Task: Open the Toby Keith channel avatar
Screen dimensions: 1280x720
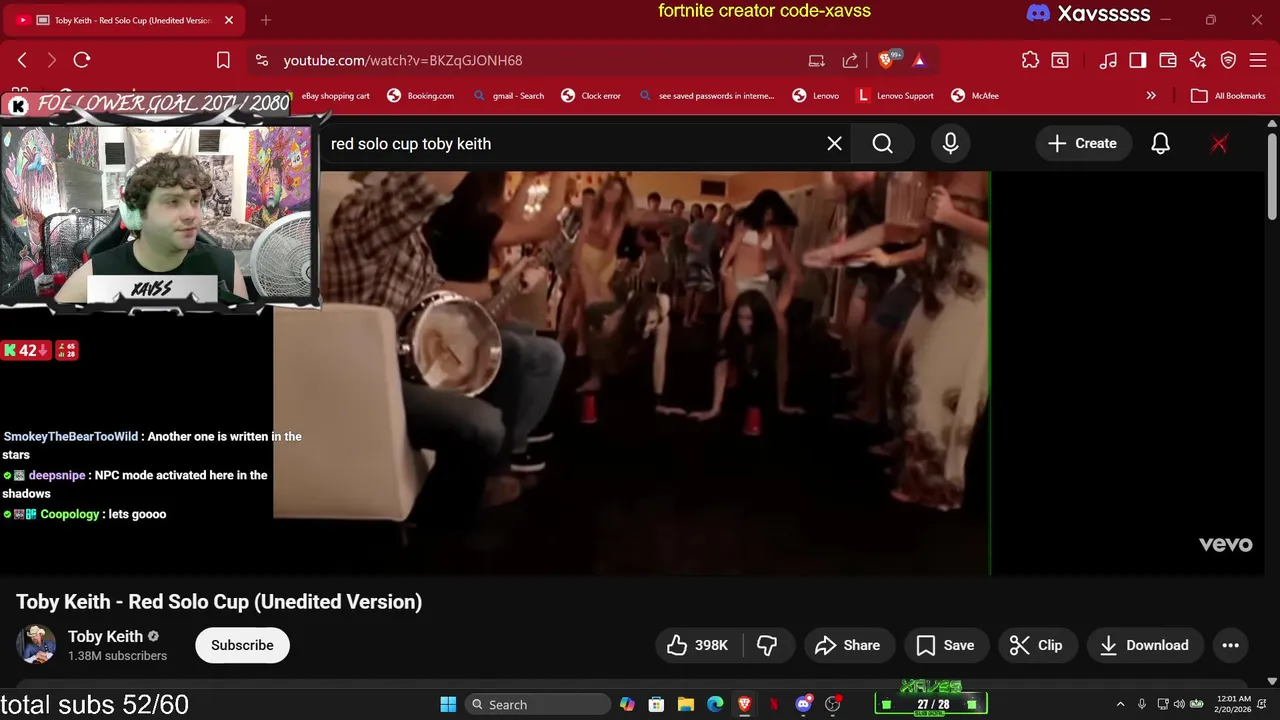Action: 36,645
